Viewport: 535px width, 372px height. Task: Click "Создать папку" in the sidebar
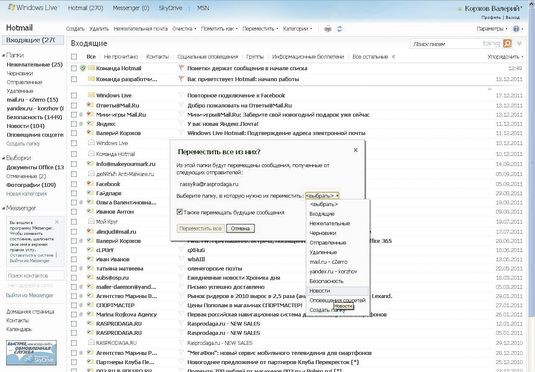[23, 144]
